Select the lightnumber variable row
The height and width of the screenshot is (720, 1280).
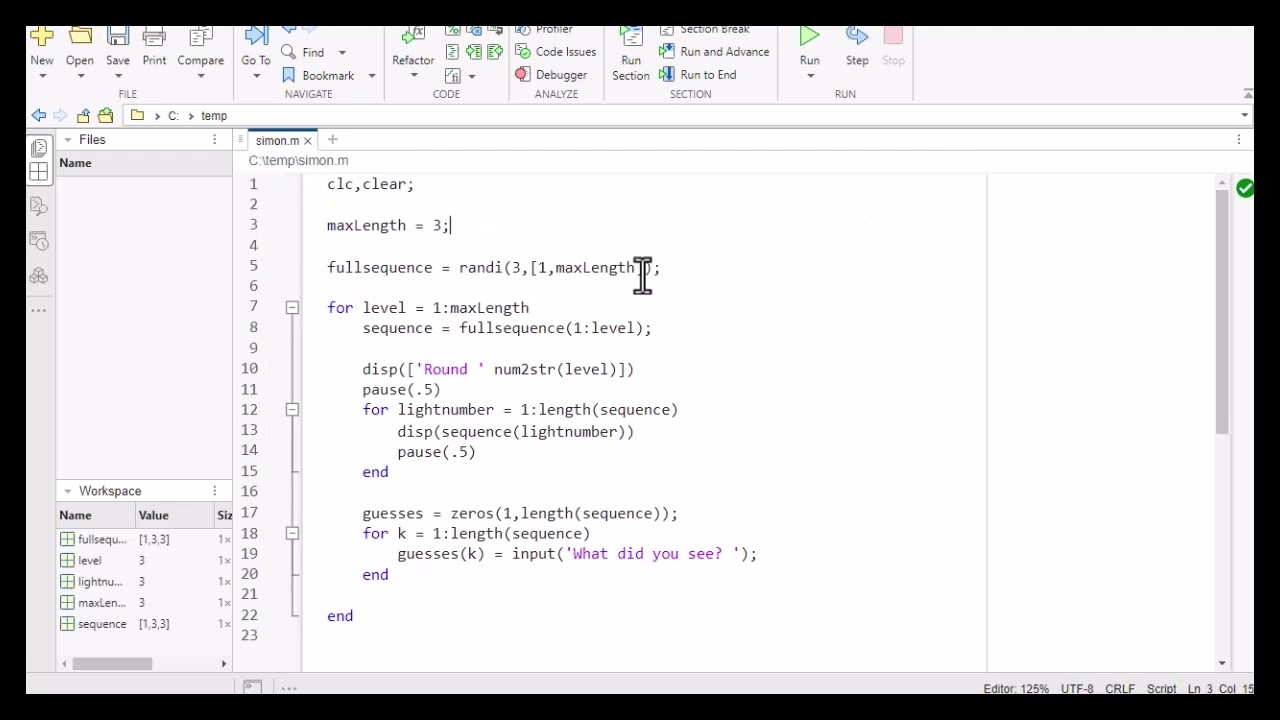point(144,582)
